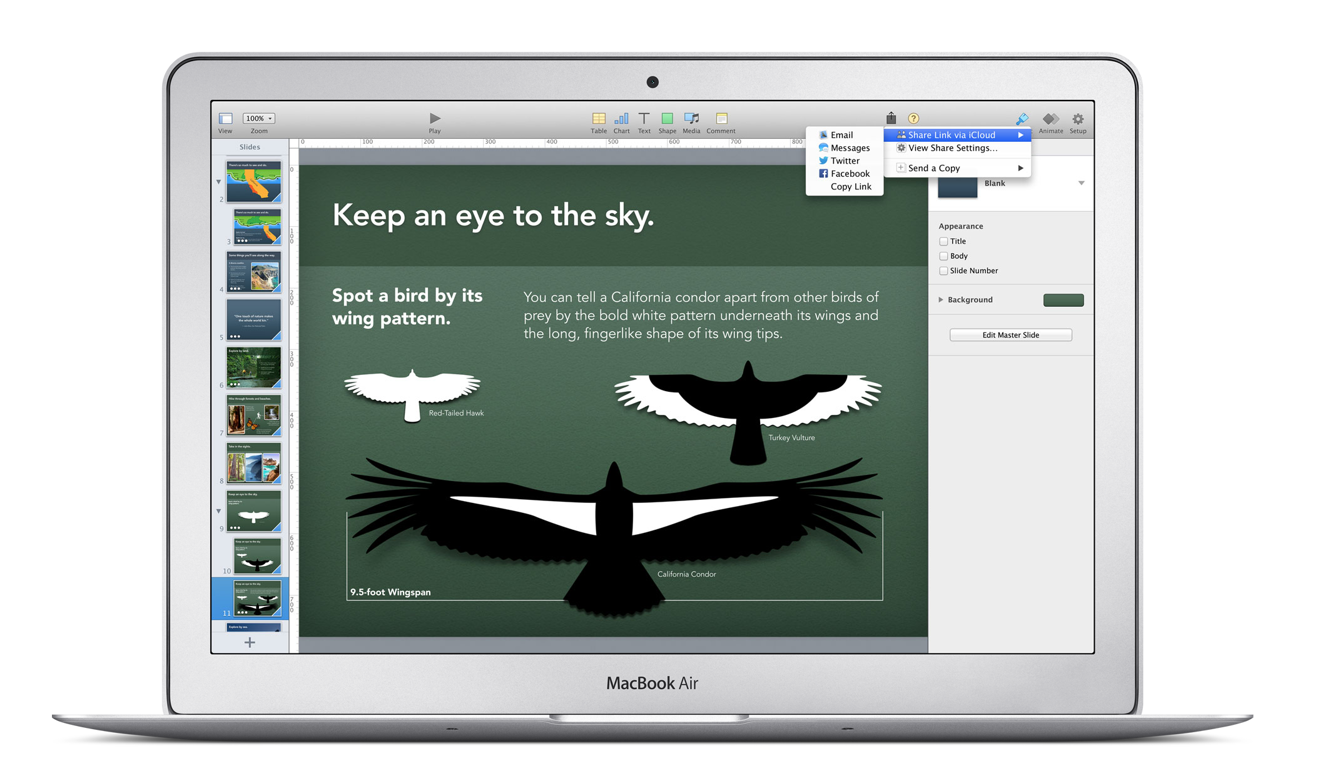Select Share Link via iCloud menu item
Screen dimensions: 1320x771
(958, 135)
